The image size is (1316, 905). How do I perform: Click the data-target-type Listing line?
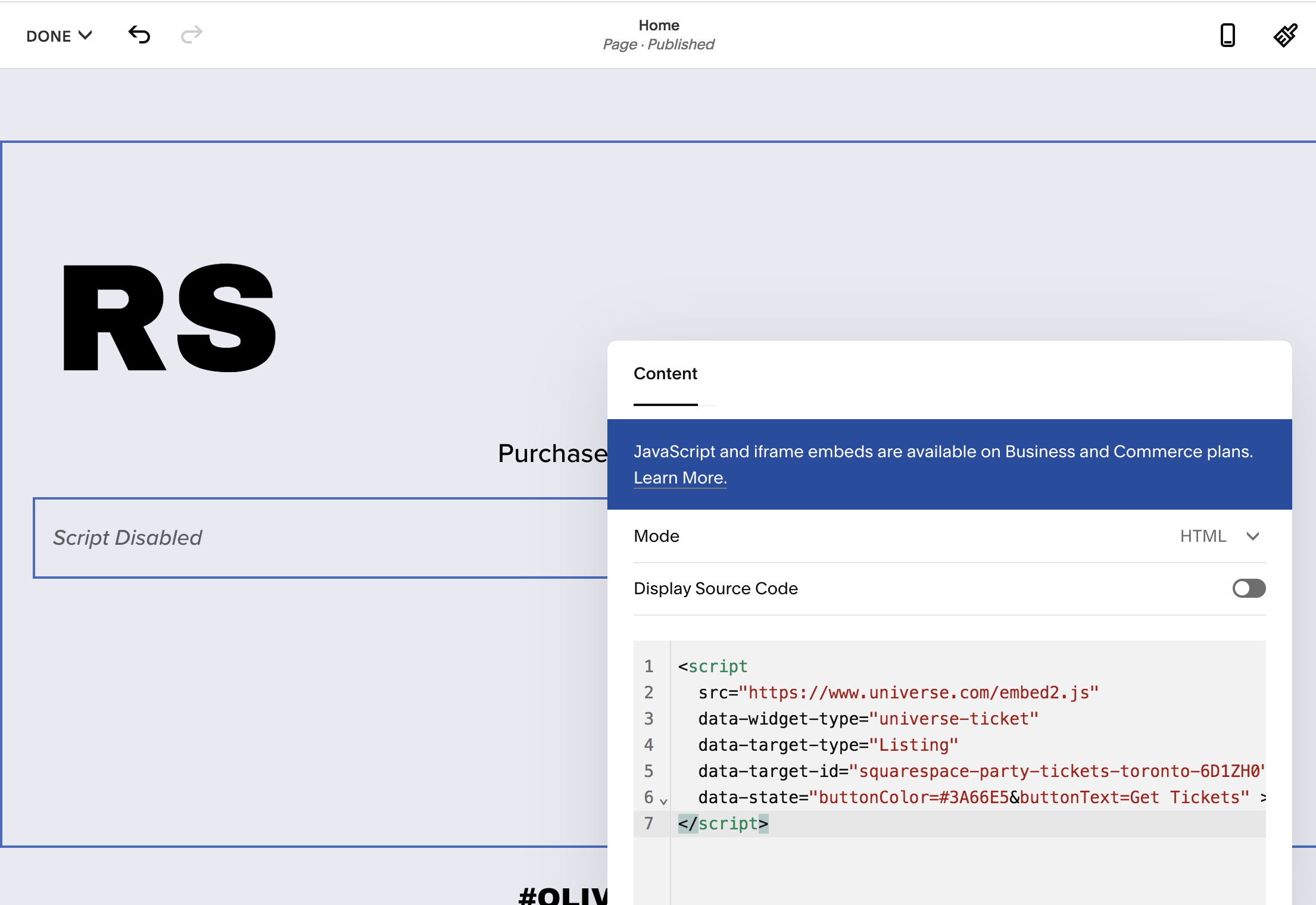pyautogui.click(x=828, y=745)
